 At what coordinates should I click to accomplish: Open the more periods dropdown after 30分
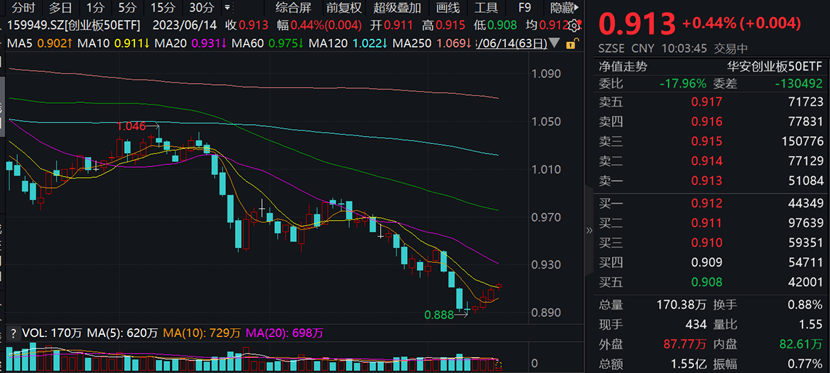pyautogui.click(x=227, y=8)
